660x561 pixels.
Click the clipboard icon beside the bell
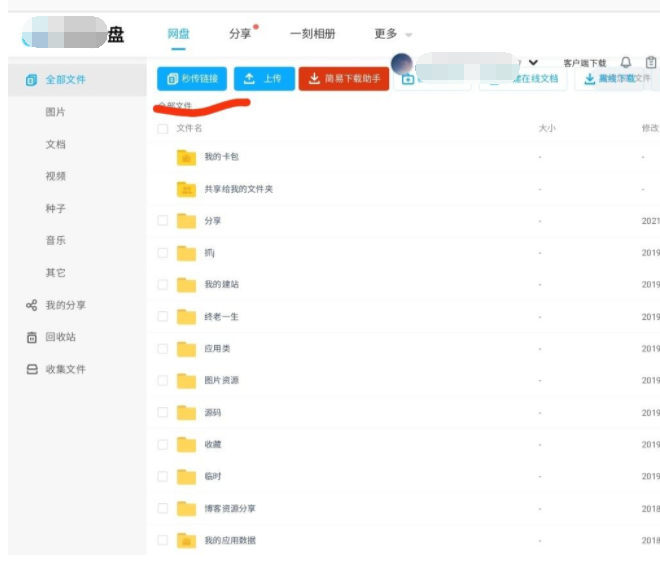tap(651, 63)
